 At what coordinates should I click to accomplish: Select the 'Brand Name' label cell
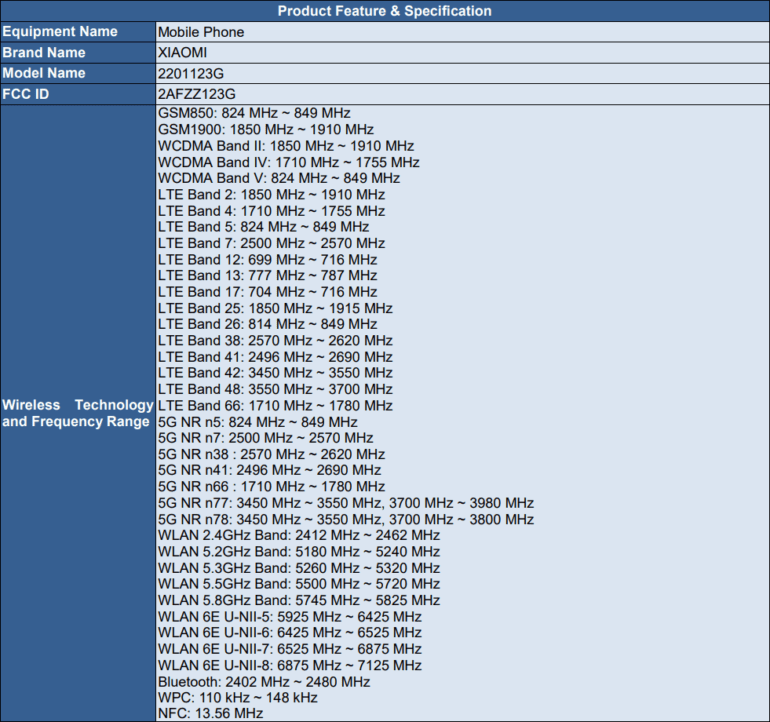point(78,53)
